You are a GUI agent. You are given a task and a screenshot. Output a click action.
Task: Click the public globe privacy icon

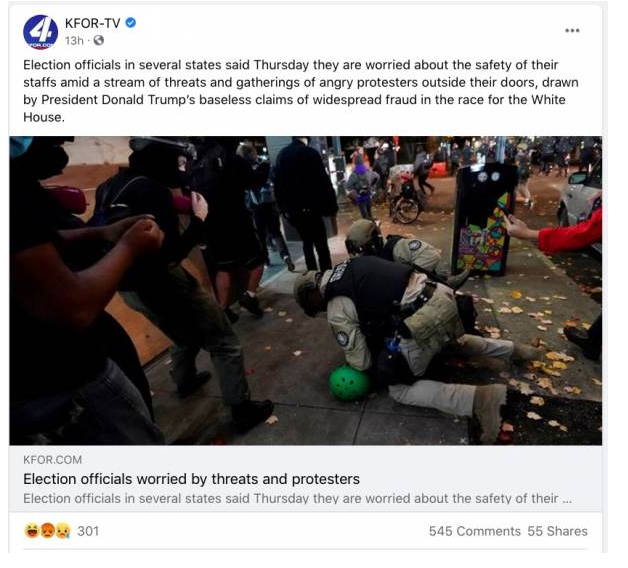[x=99, y=40]
